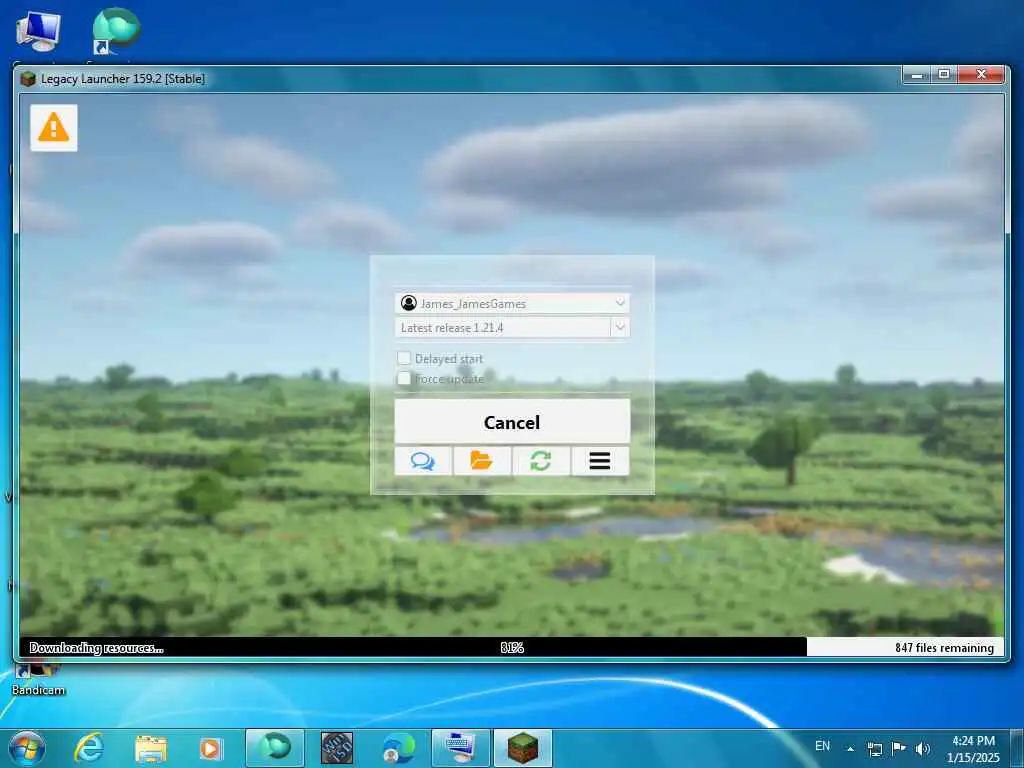Open the volume speaker tray icon
The height and width of the screenshot is (768, 1024).
pyautogui.click(x=922, y=748)
